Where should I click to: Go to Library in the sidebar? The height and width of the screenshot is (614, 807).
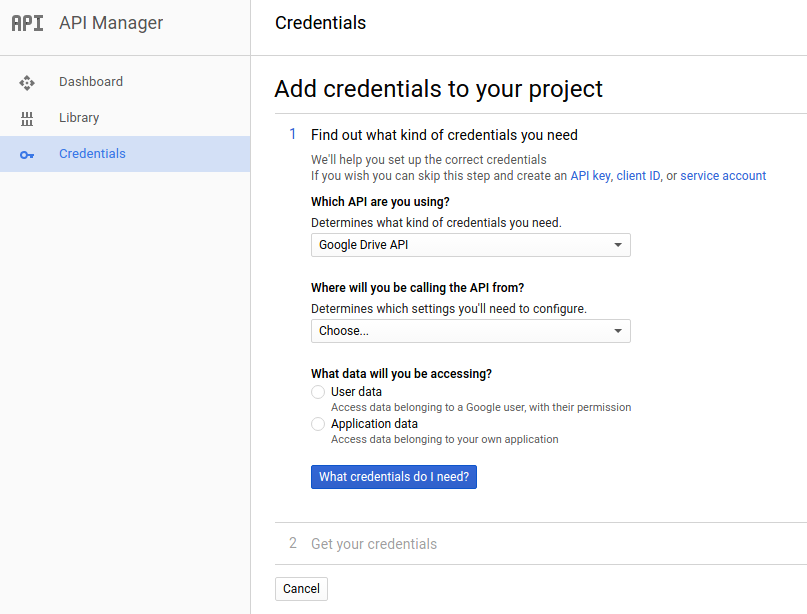[x=79, y=118]
